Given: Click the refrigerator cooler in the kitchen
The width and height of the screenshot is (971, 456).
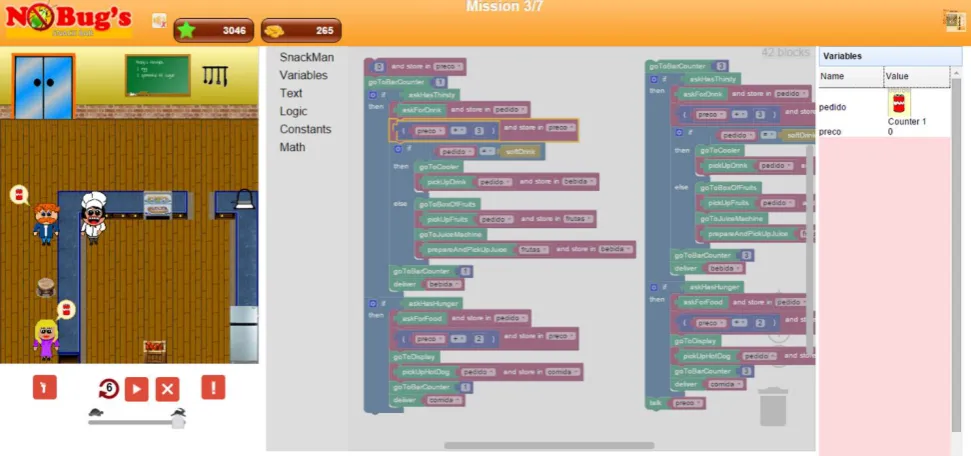Looking at the screenshot, I should [x=243, y=333].
